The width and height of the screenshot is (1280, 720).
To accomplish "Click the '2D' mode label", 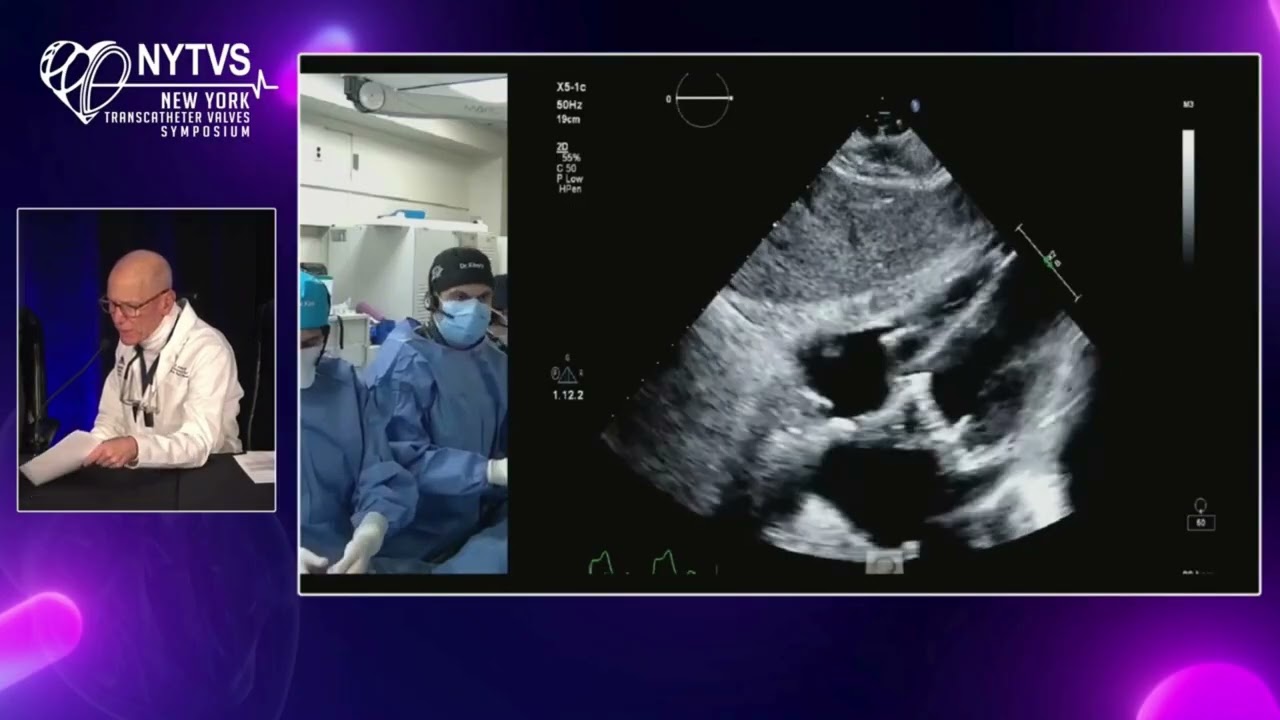I will (562, 147).
